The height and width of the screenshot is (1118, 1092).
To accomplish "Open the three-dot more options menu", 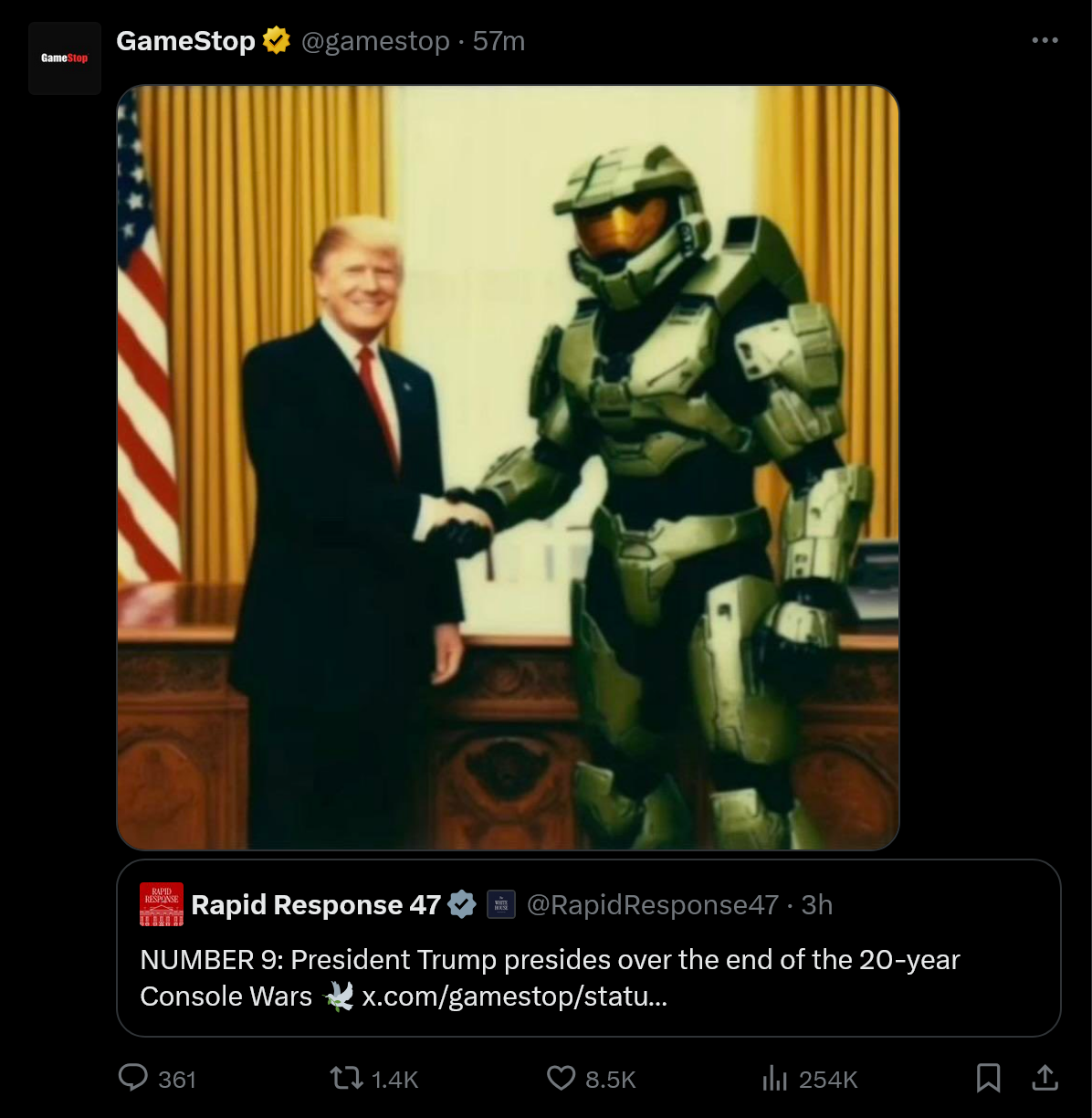I will click(x=1045, y=40).
